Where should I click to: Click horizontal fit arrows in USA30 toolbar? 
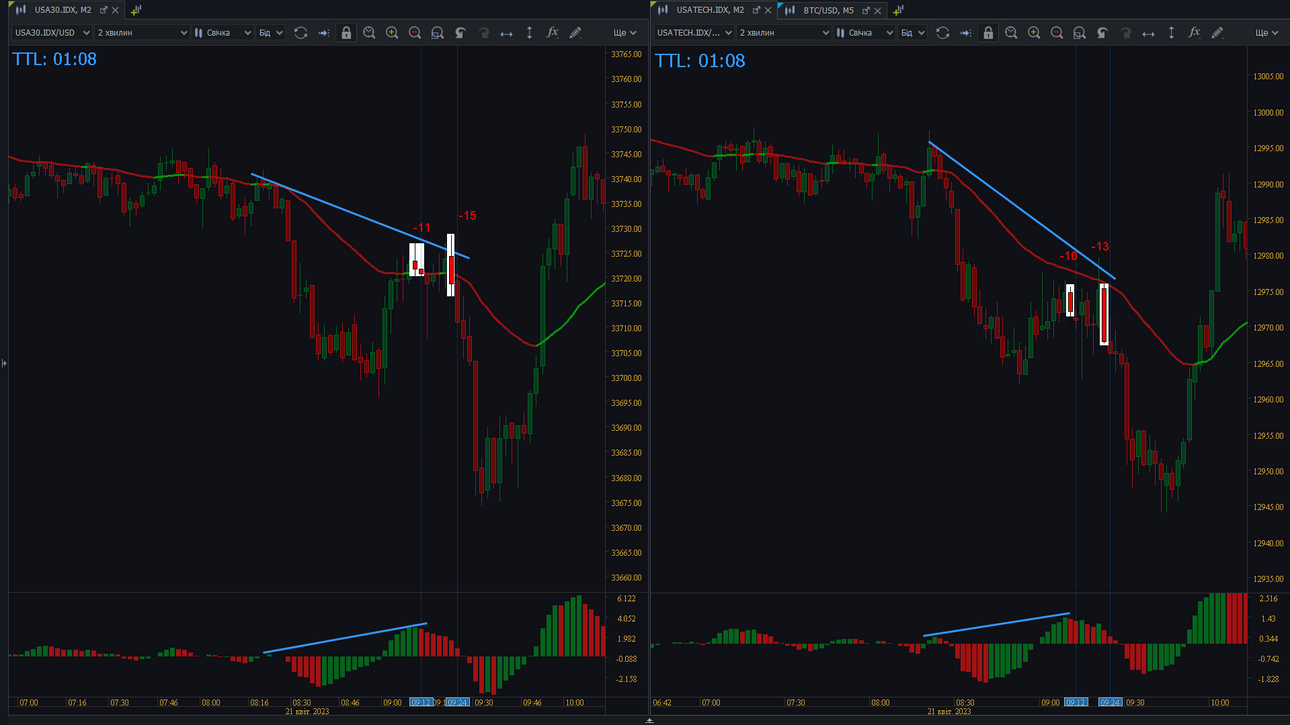(506, 33)
